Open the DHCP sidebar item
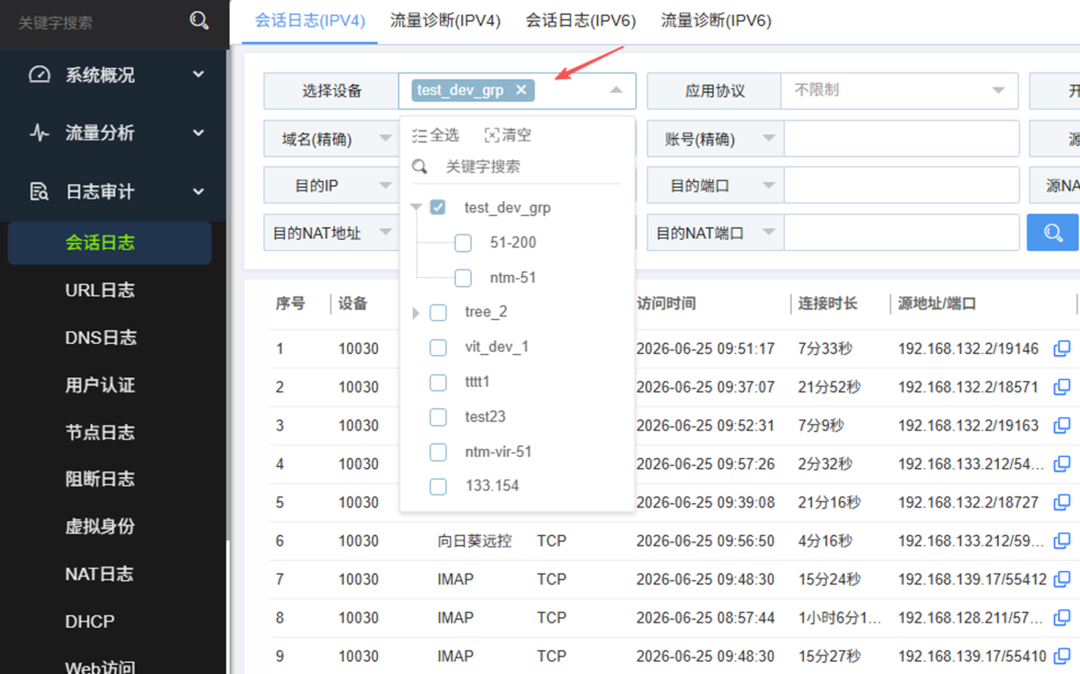Image resolution: width=1080 pixels, height=674 pixels. (90, 622)
